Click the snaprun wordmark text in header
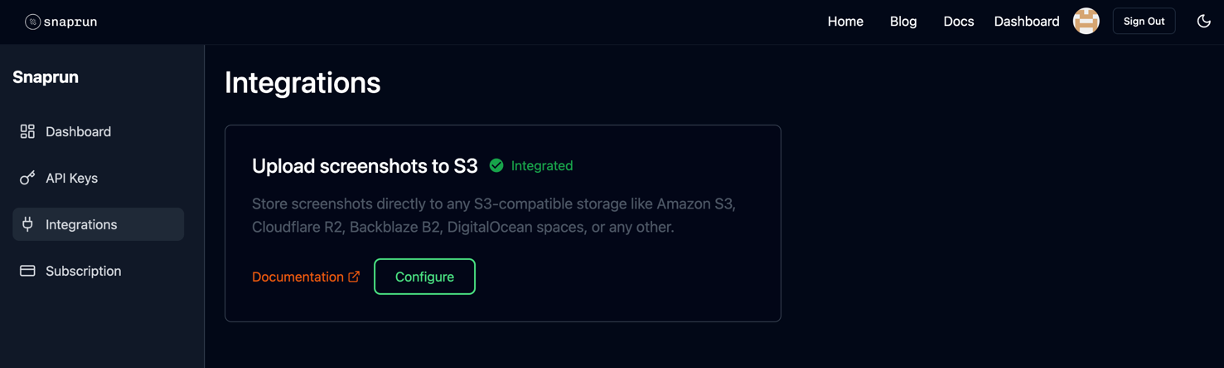The image size is (1224, 368). [x=71, y=22]
